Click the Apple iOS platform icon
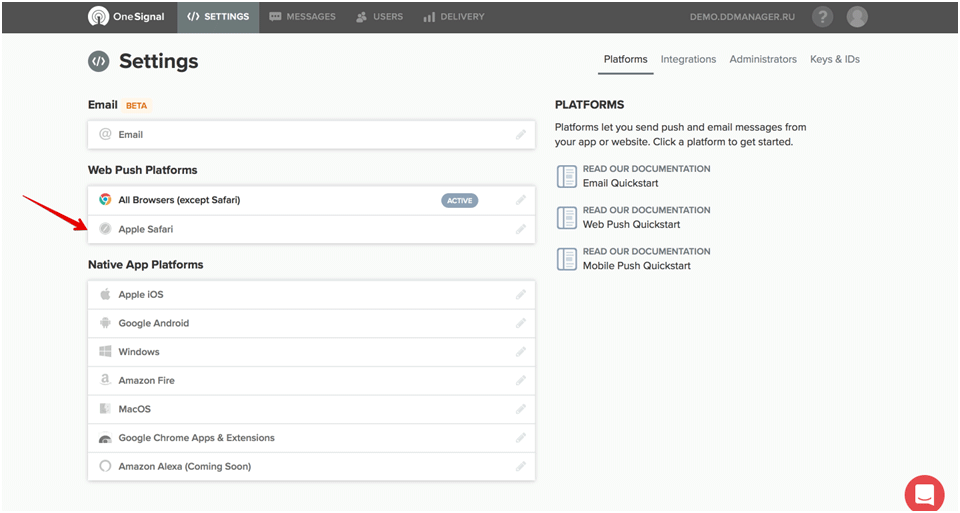 (x=105, y=294)
